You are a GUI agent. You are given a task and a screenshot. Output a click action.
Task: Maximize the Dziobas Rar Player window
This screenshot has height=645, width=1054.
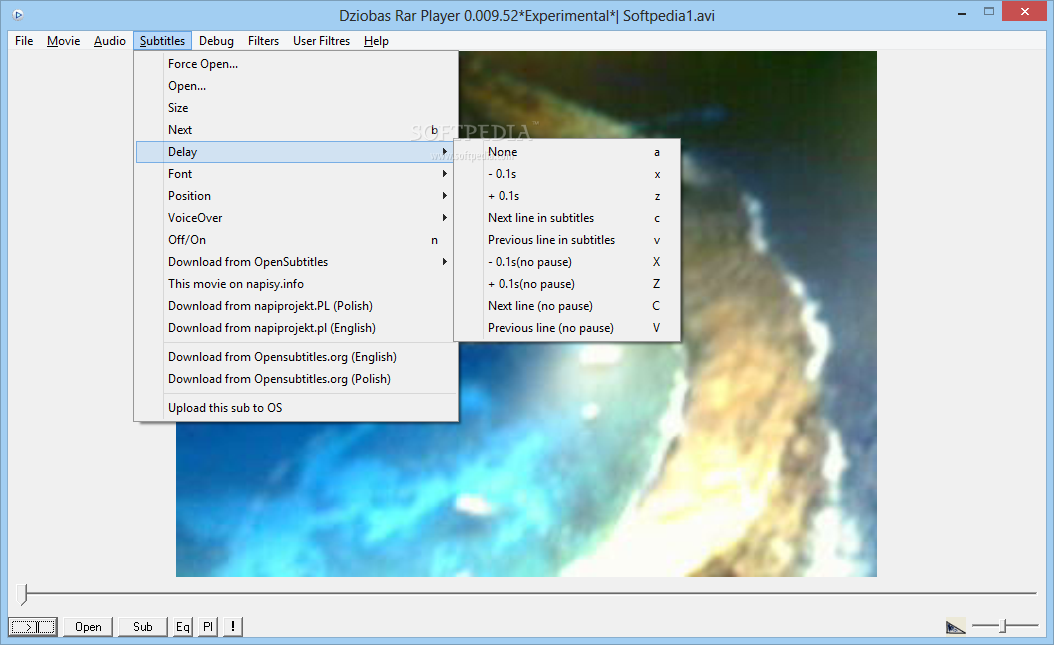989,11
